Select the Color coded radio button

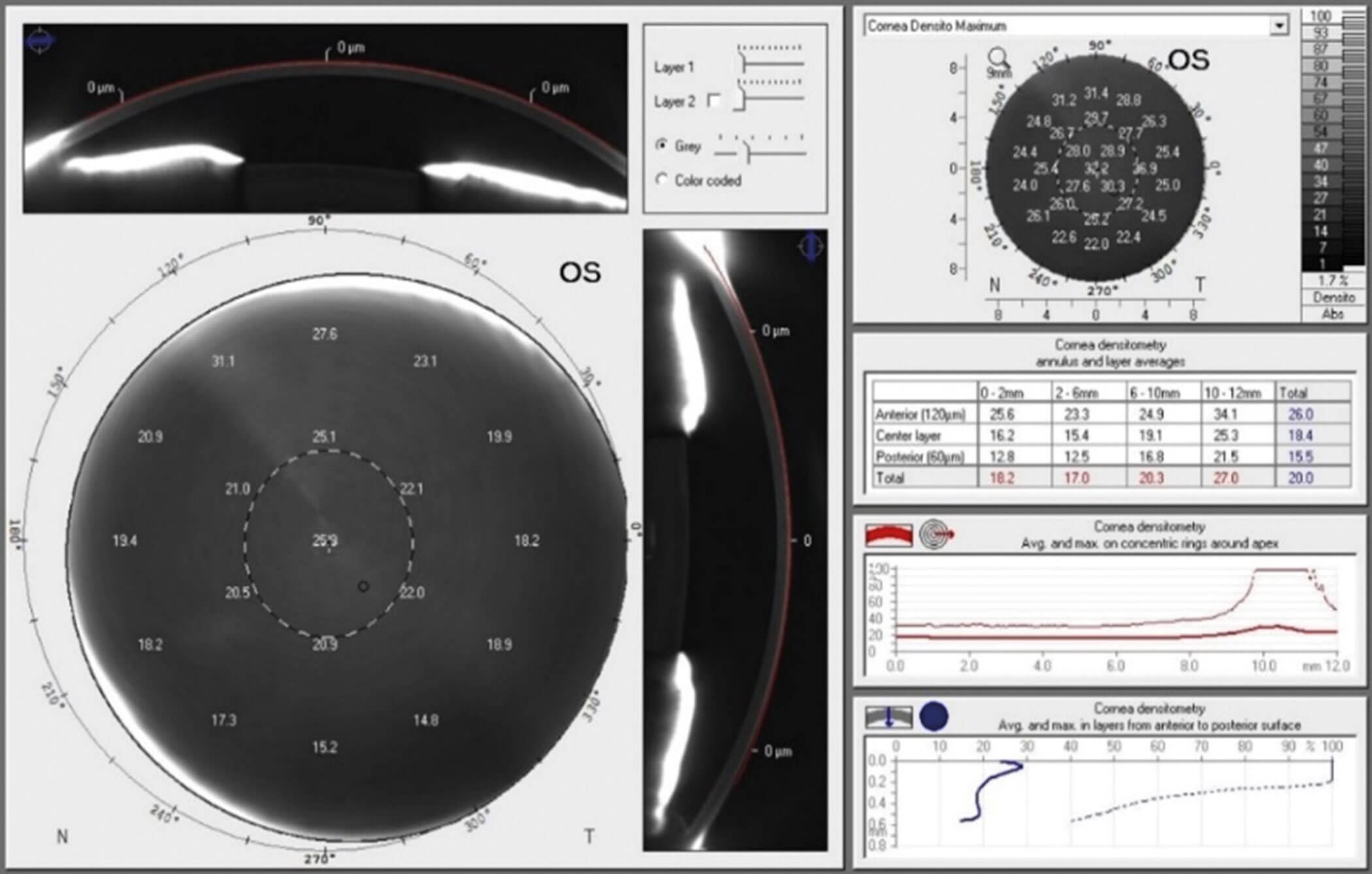[661, 179]
